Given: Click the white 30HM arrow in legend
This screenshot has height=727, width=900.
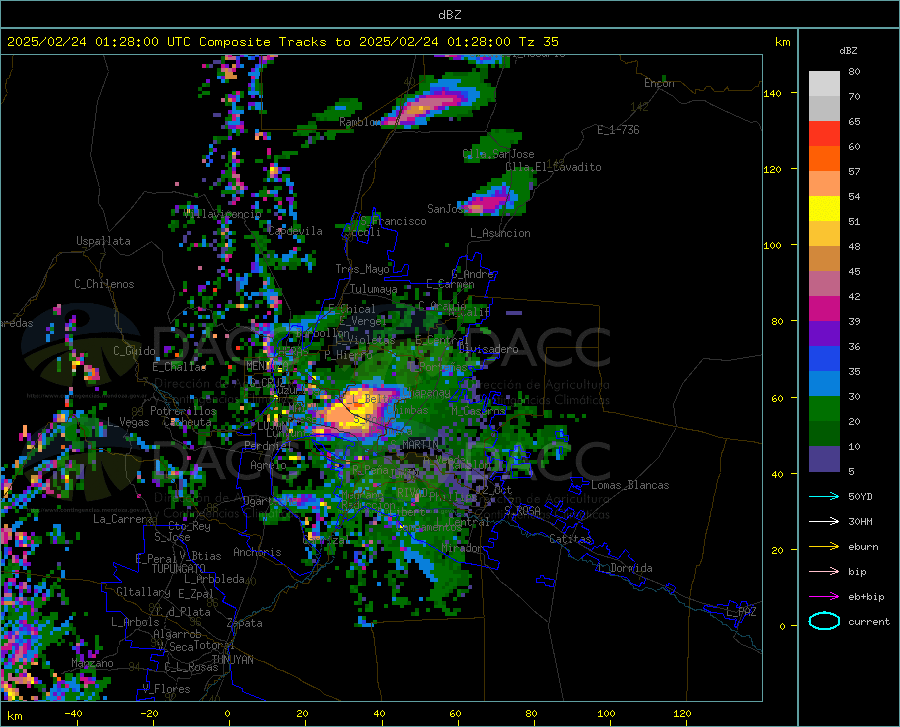Looking at the screenshot, I should click(x=824, y=522).
